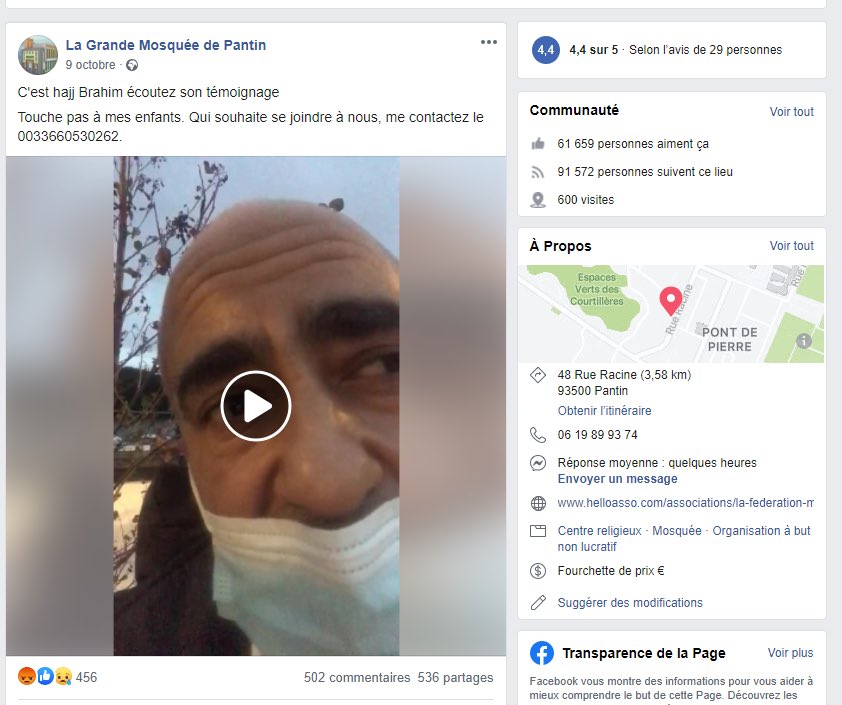The image size is (842, 705).
Task: Open La Grande Mosquée de Pantin profile picture
Action: tap(38, 55)
